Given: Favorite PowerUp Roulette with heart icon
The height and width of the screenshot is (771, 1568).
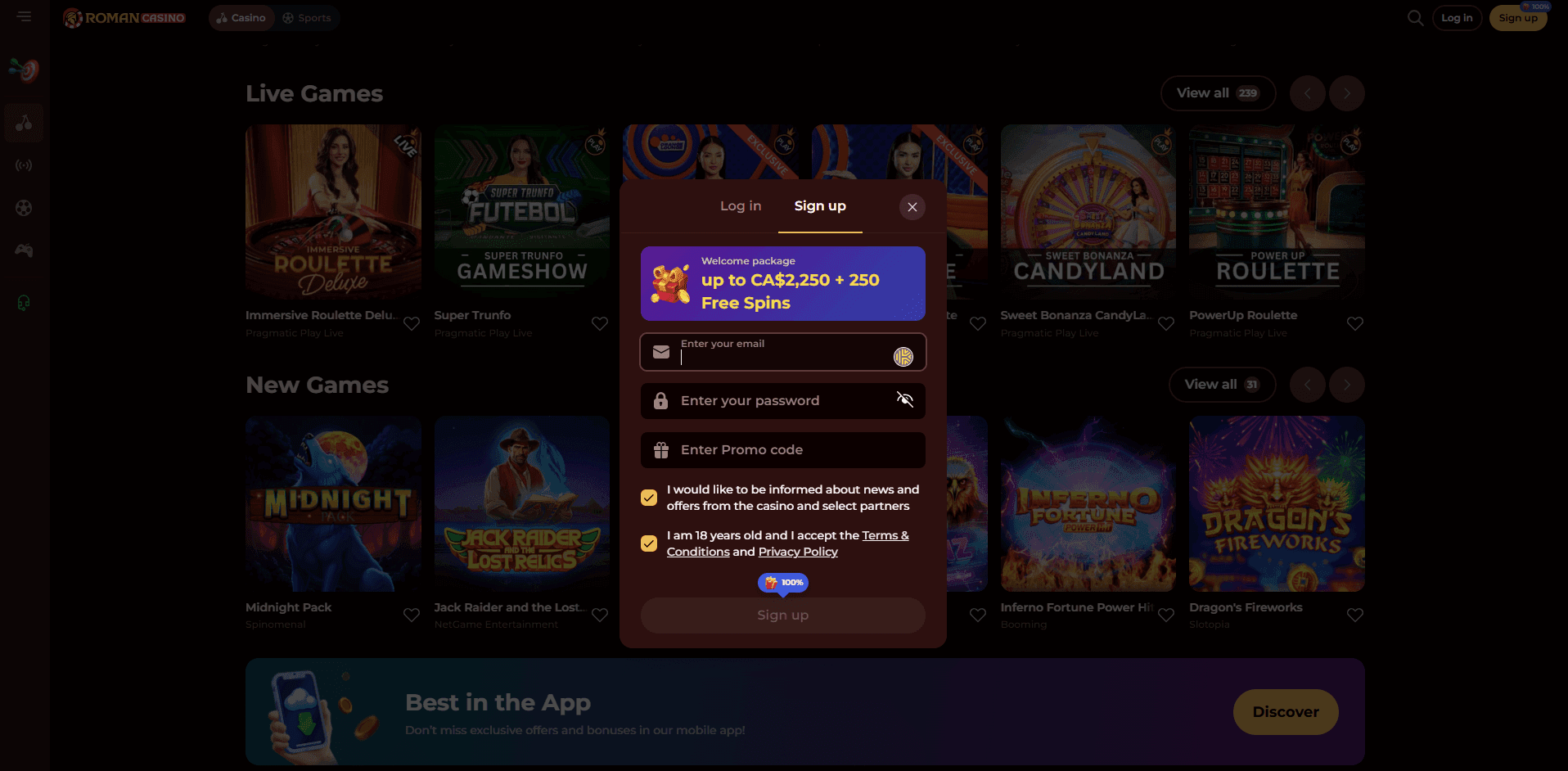Looking at the screenshot, I should click(1355, 323).
